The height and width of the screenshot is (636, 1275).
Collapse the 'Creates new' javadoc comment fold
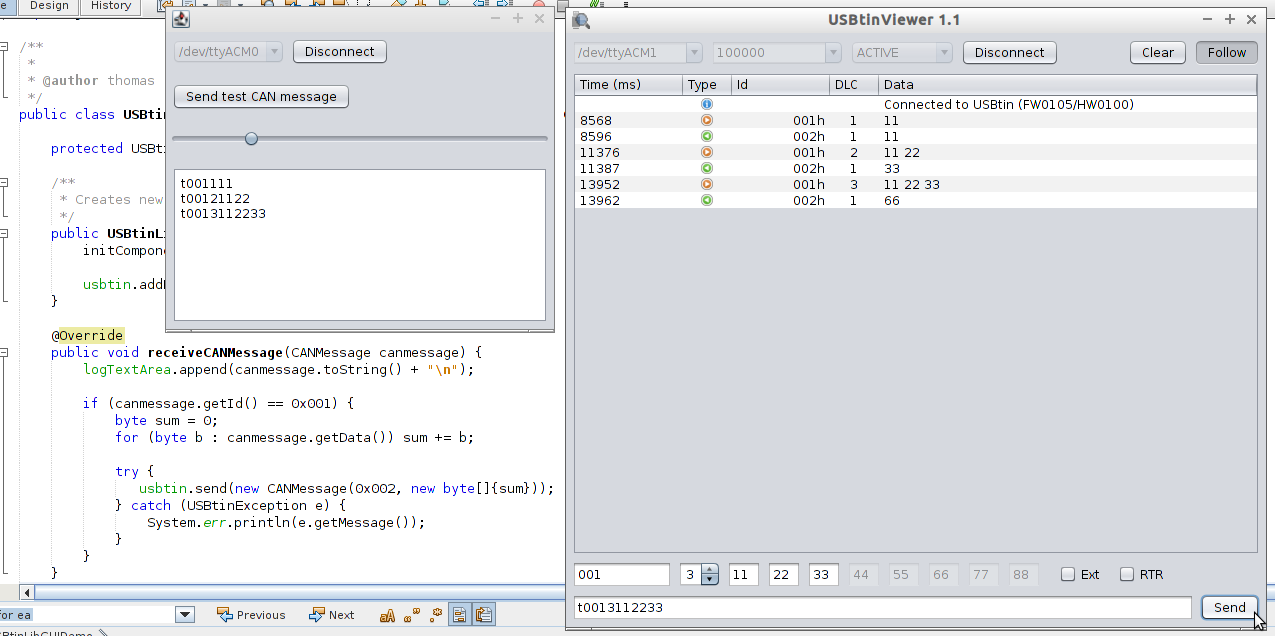[x=6, y=182]
